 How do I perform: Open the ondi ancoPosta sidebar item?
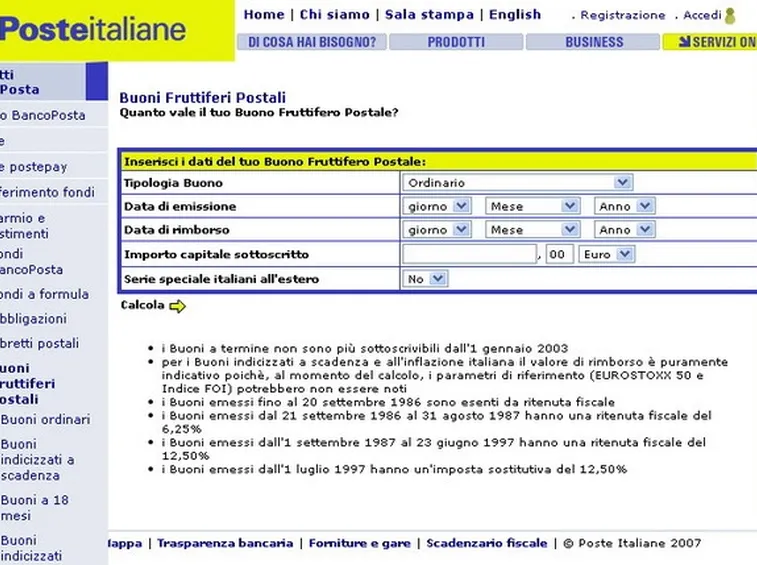pyautogui.click(x=31, y=262)
